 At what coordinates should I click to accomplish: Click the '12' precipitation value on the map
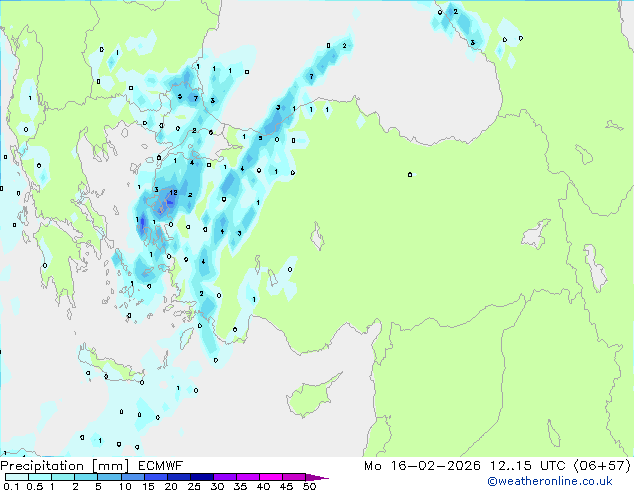click(173, 192)
